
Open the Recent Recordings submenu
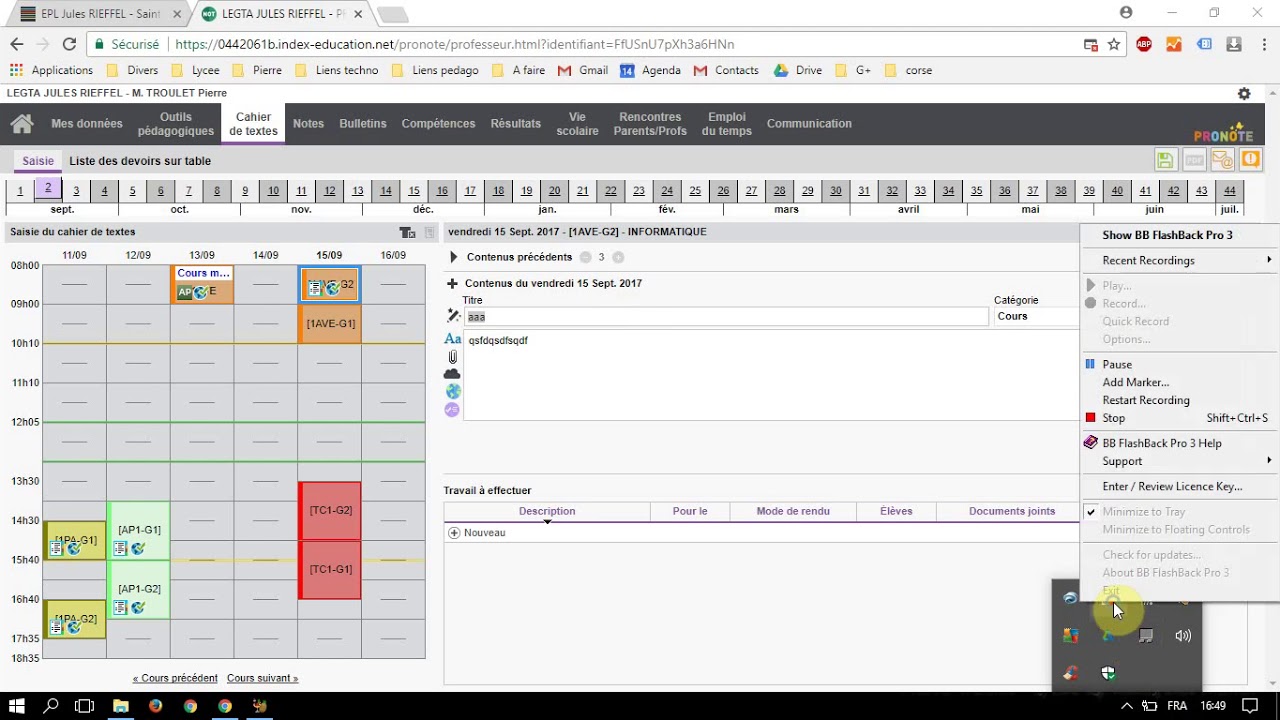coord(1180,260)
